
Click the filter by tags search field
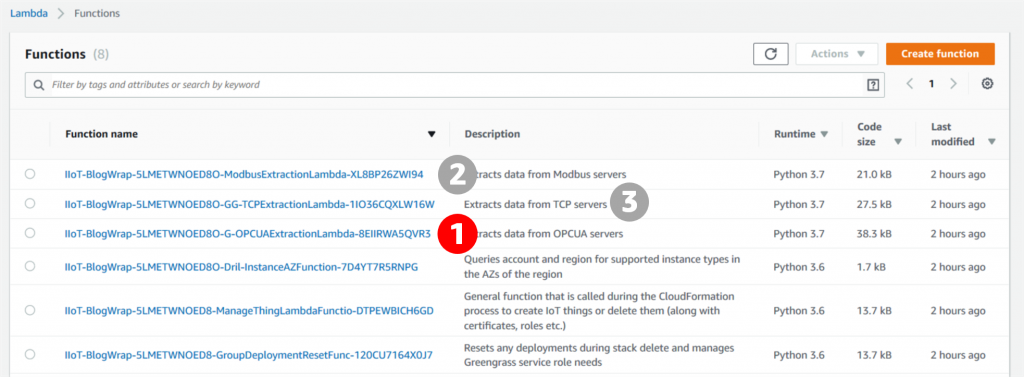coord(455,85)
